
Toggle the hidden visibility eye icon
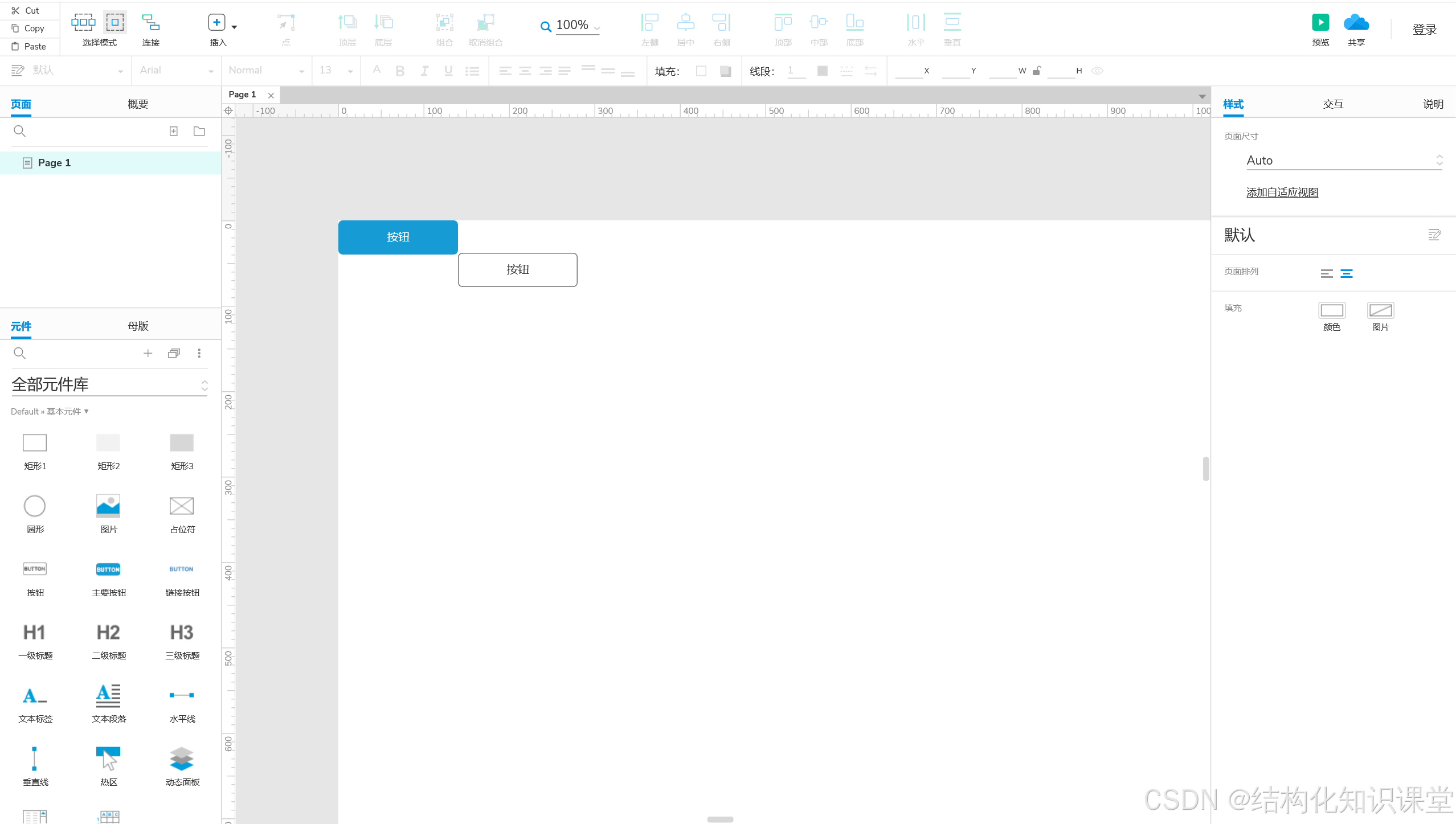1097,71
